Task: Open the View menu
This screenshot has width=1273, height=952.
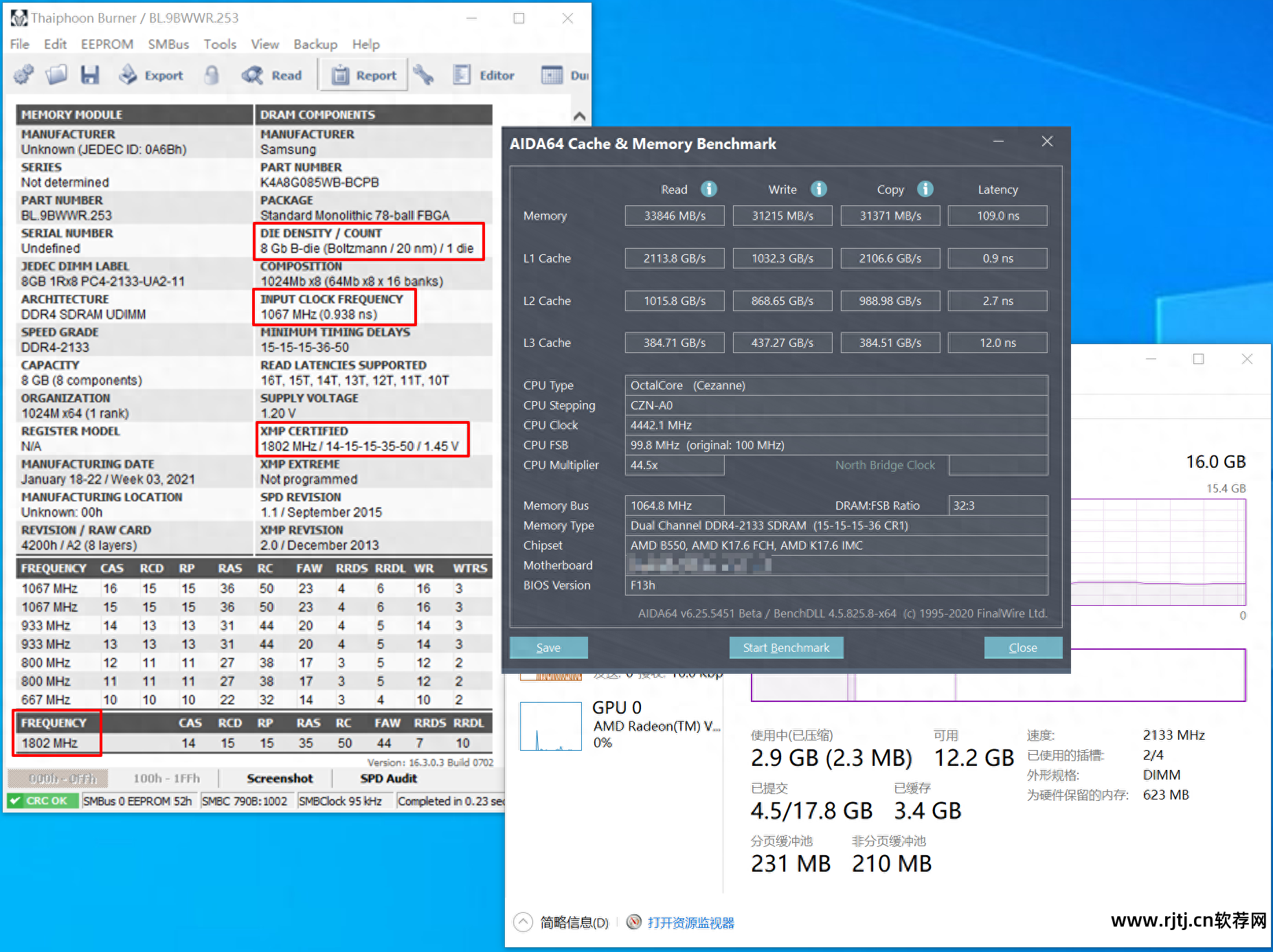Action: pos(264,44)
